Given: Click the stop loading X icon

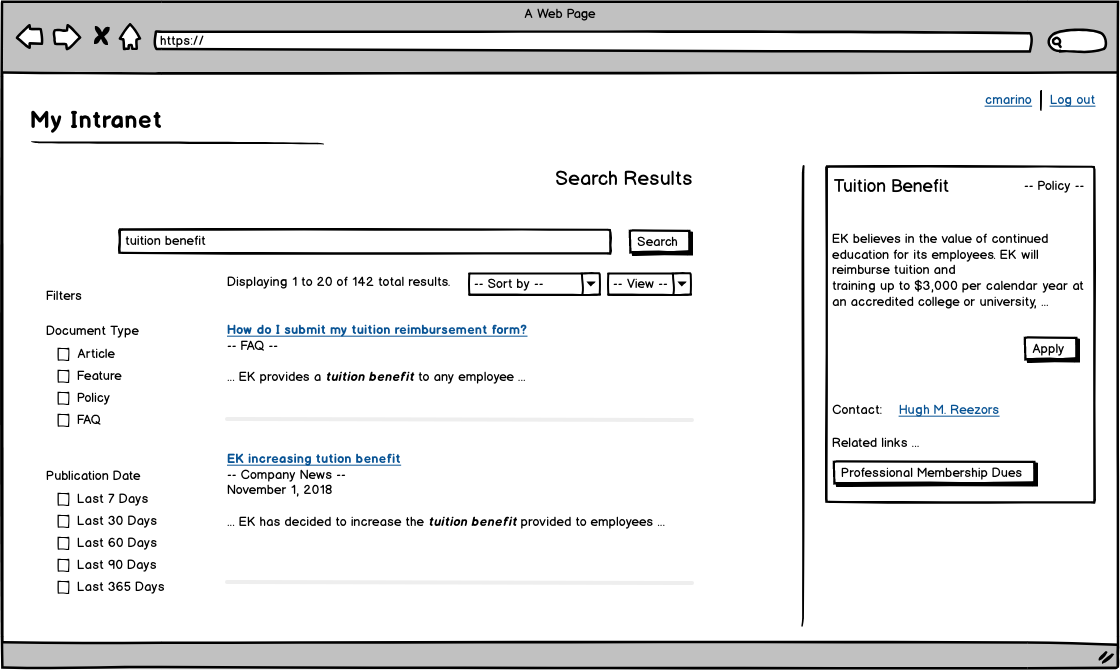Looking at the screenshot, I should pos(101,36).
